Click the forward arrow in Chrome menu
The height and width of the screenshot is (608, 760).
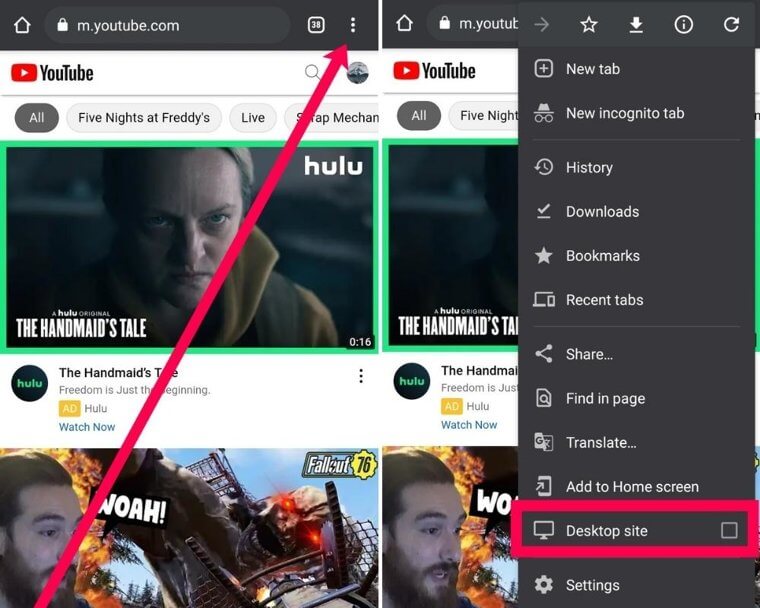[541, 24]
